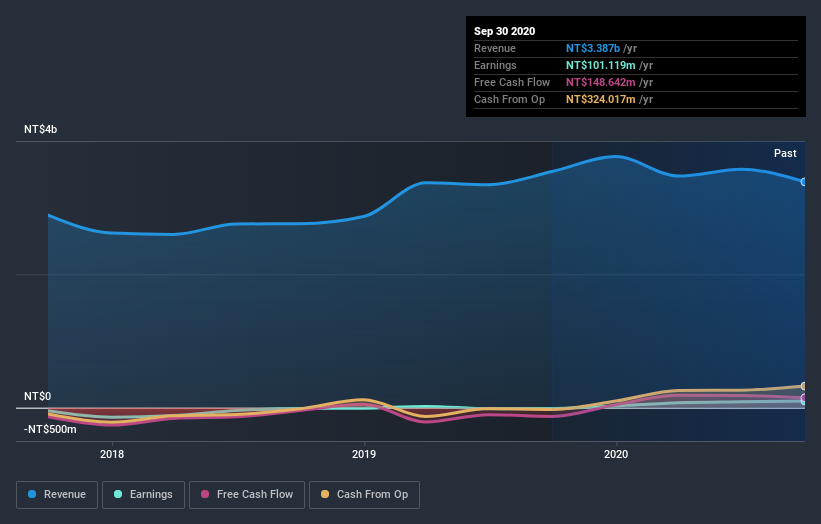Click the Revenue endpoint marker on the blue line
821x524 pixels.
click(804, 182)
